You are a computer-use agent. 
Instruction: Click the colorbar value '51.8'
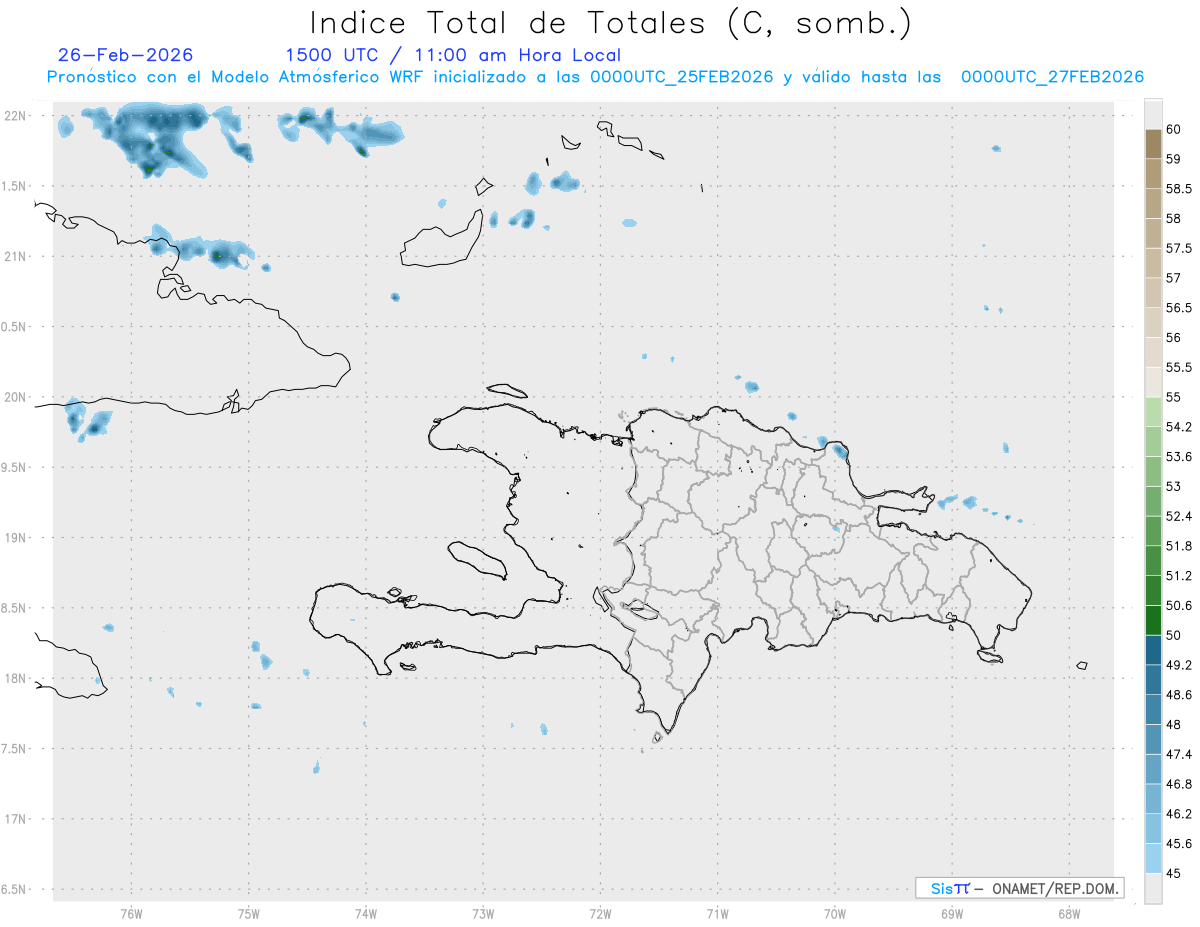pos(1178,546)
